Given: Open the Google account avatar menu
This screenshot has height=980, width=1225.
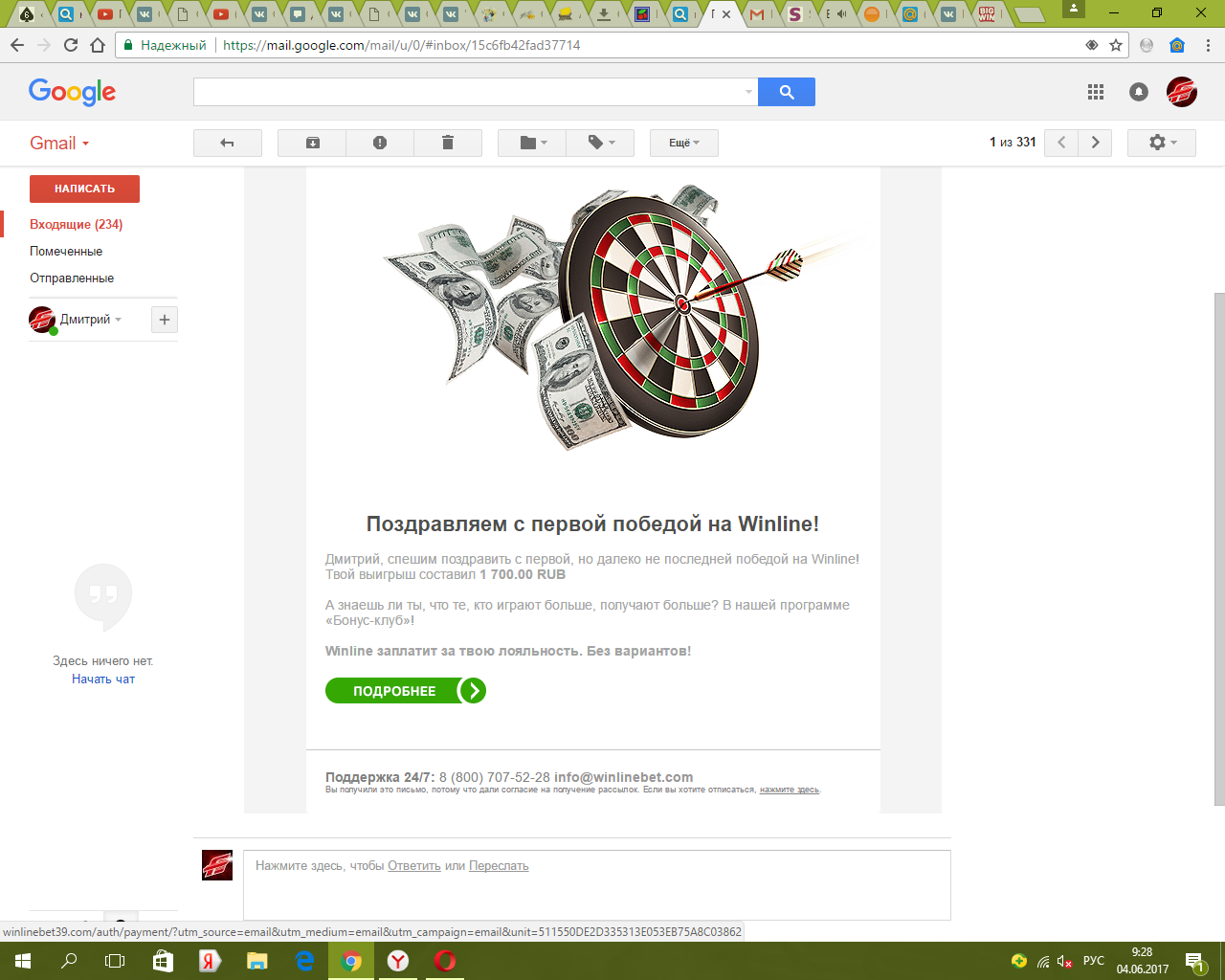Looking at the screenshot, I should click(x=1182, y=92).
